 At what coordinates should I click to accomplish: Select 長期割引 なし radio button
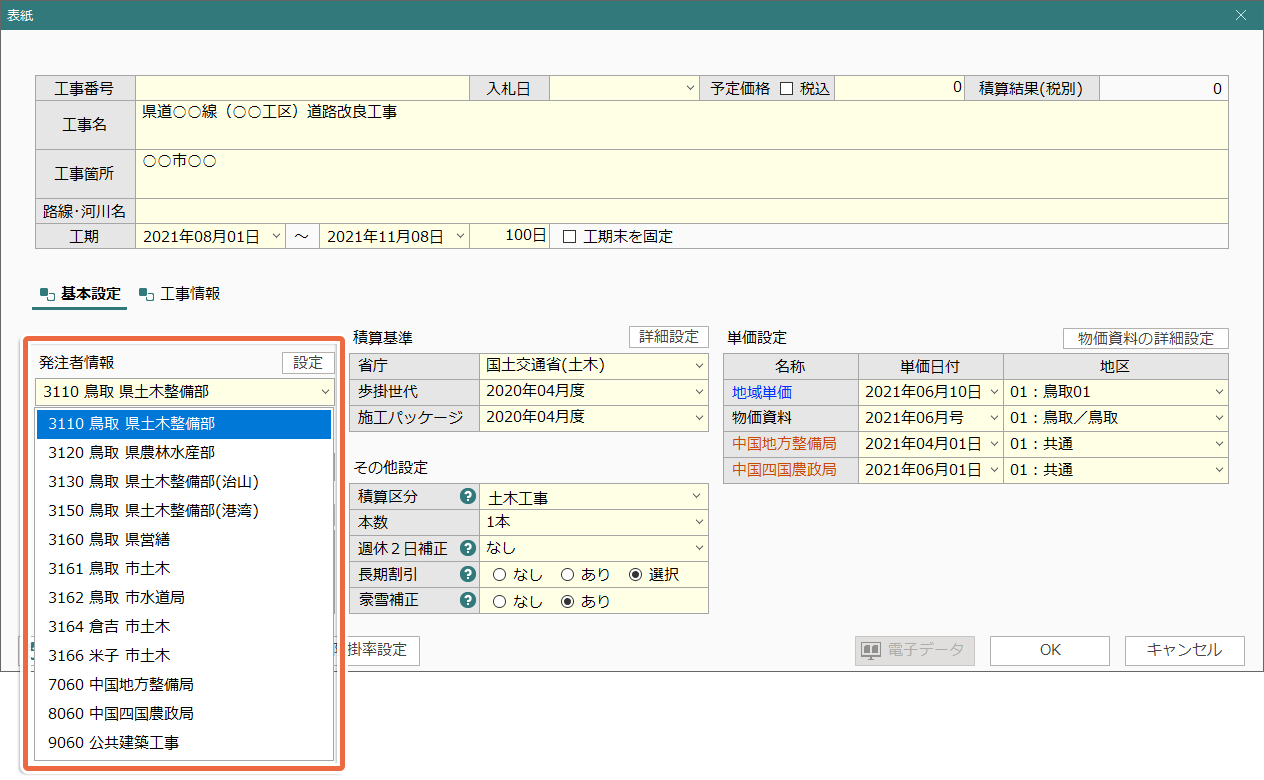point(499,575)
